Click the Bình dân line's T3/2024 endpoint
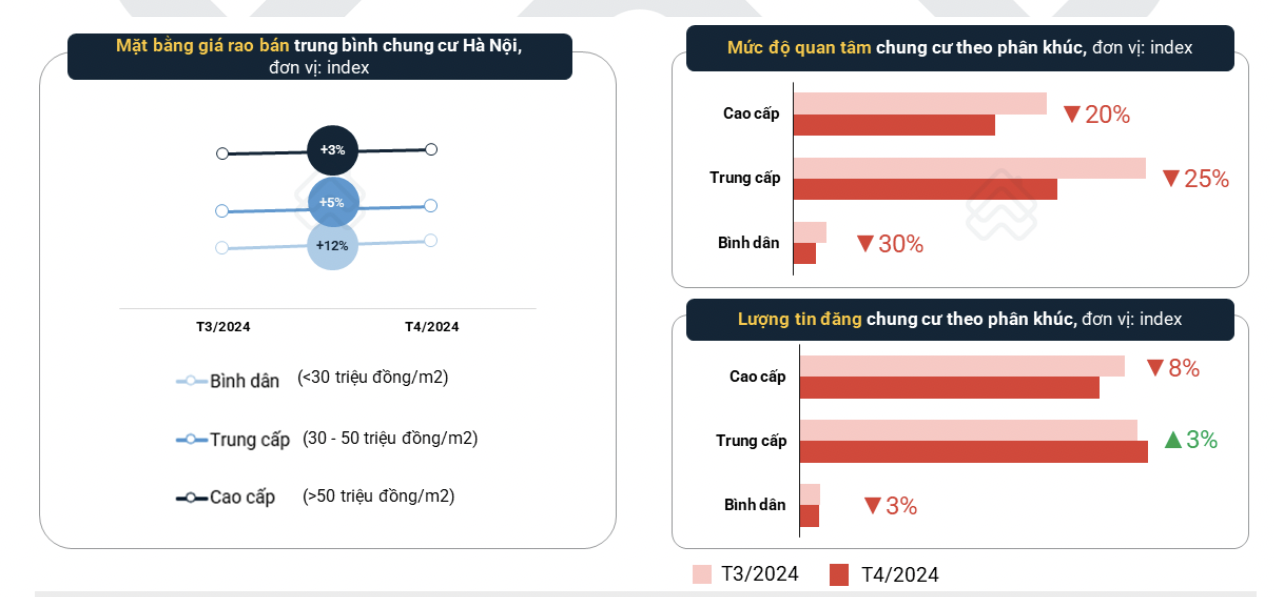Viewport: 1274px width, 597px height. click(x=222, y=248)
